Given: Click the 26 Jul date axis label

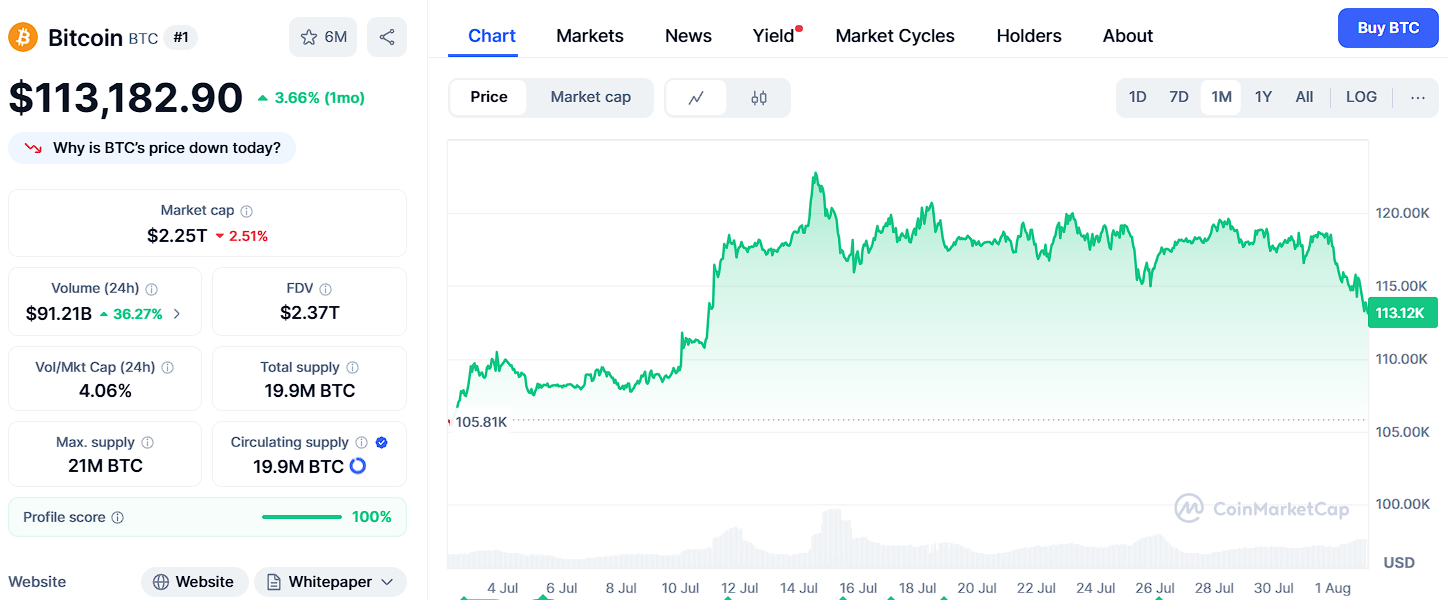Looking at the screenshot, I should (x=1155, y=588).
